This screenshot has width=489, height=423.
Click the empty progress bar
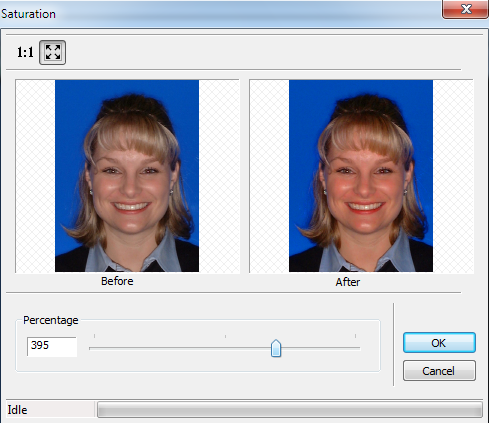pos(290,409)
